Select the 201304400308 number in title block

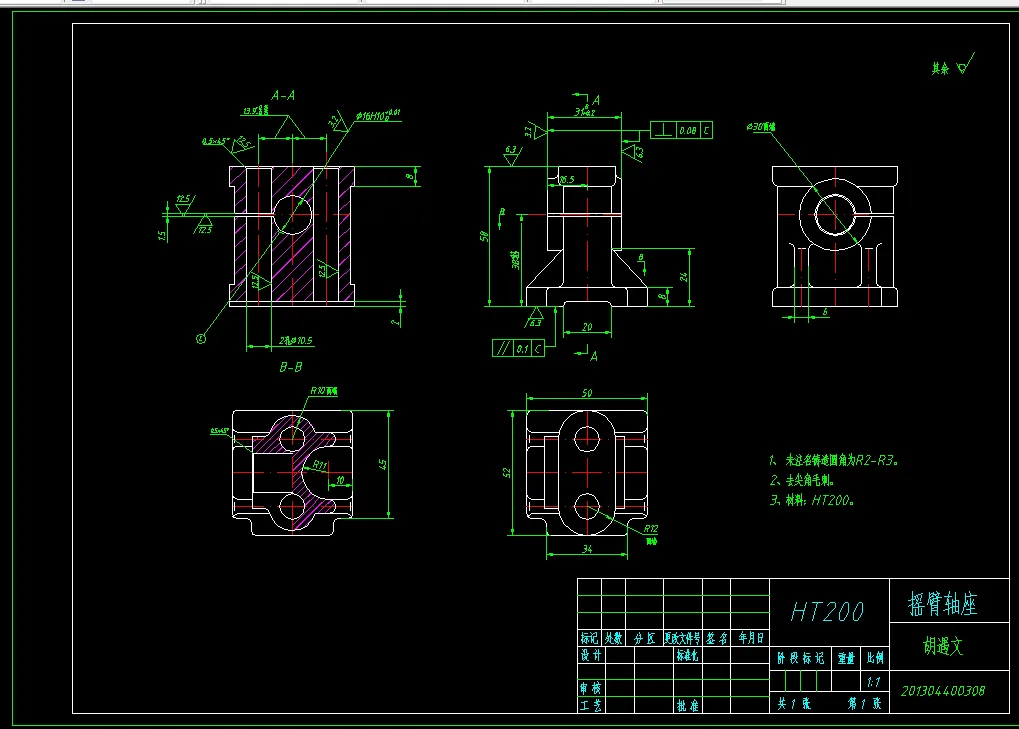tap(942, 691)
